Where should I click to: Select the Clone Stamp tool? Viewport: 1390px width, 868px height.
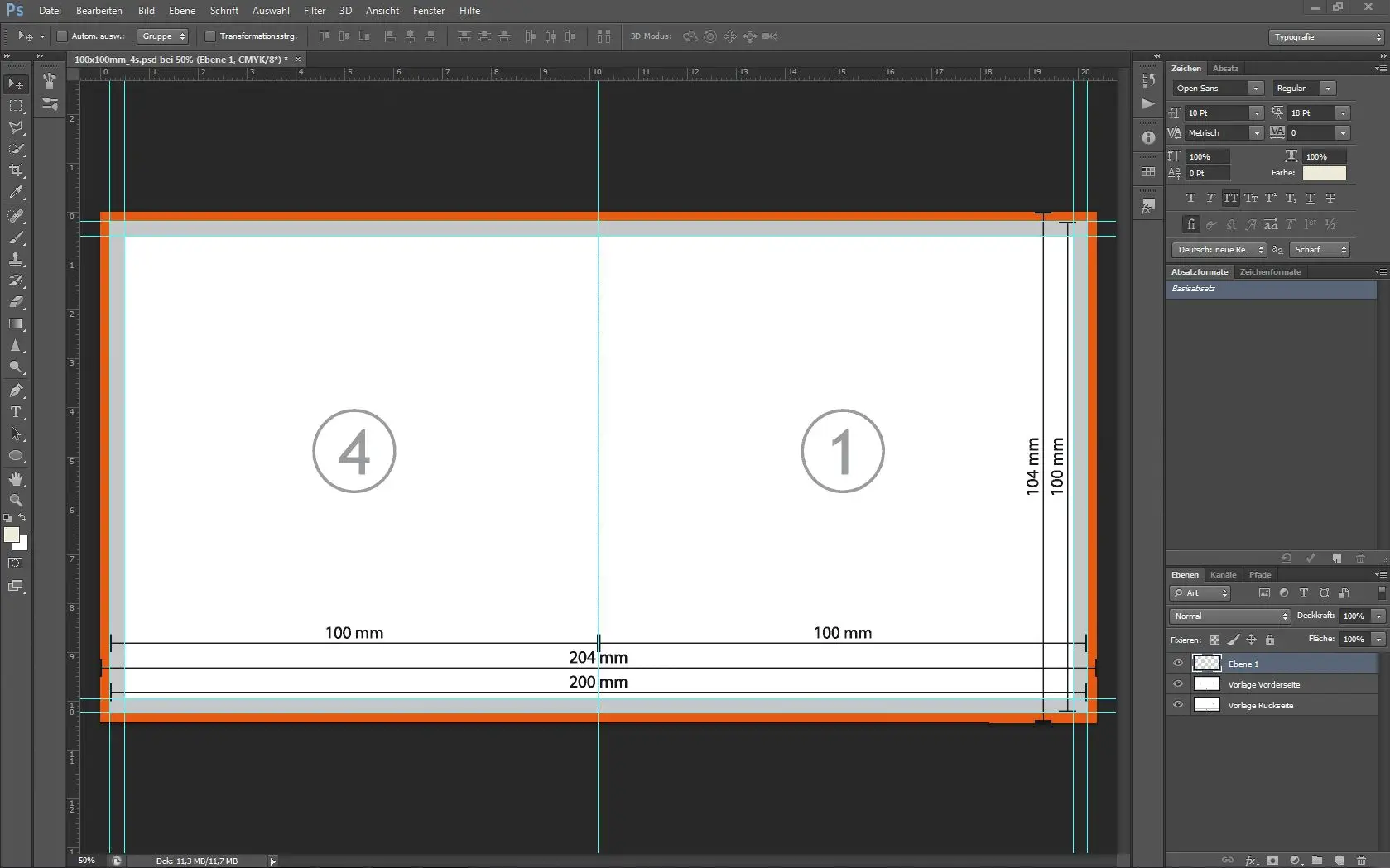16,260
